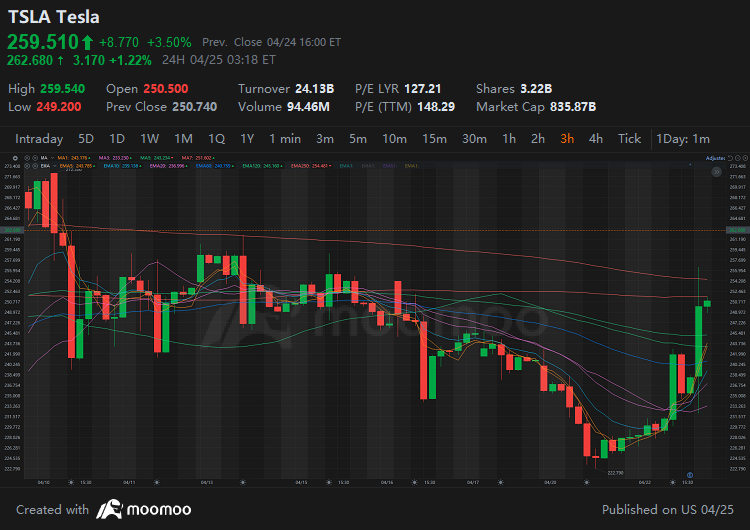Image resolution: width=750 pixels, height=530 pixels.
Task: Select the 1Q timeframe
Action: [x=217, y=139]
